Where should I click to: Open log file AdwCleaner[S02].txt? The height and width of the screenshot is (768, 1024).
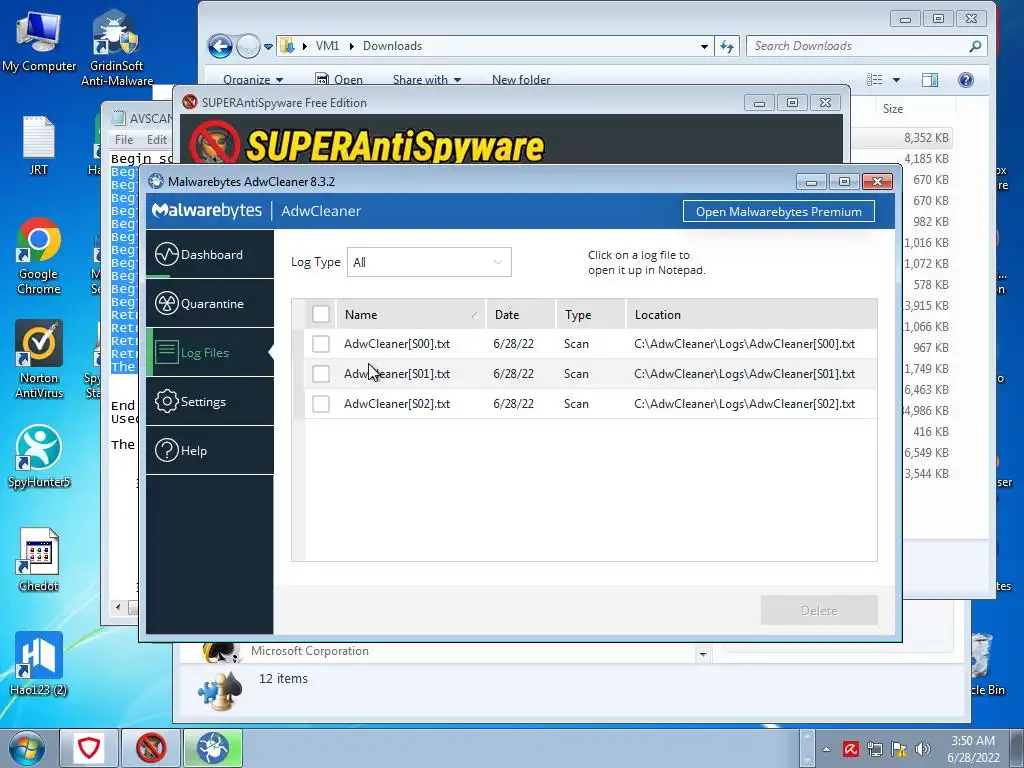pos(396,404)
